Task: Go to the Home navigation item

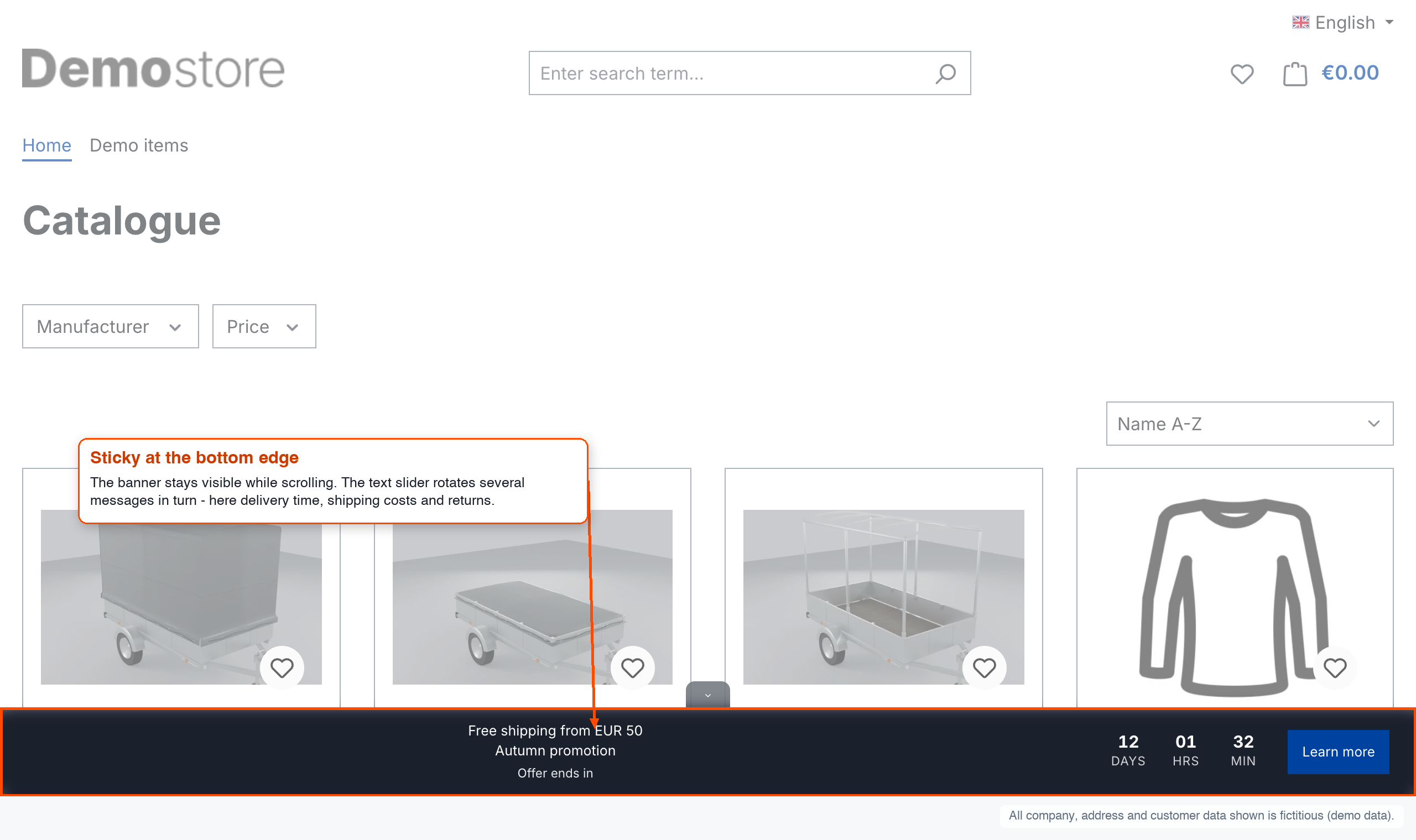Action: [x=47, y=145]
